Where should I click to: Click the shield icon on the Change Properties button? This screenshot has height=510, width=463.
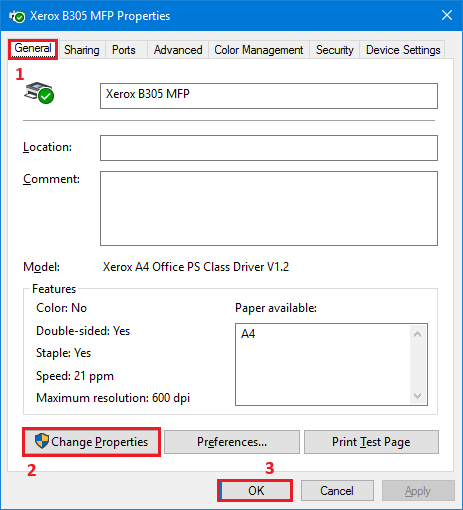(42, 441)
